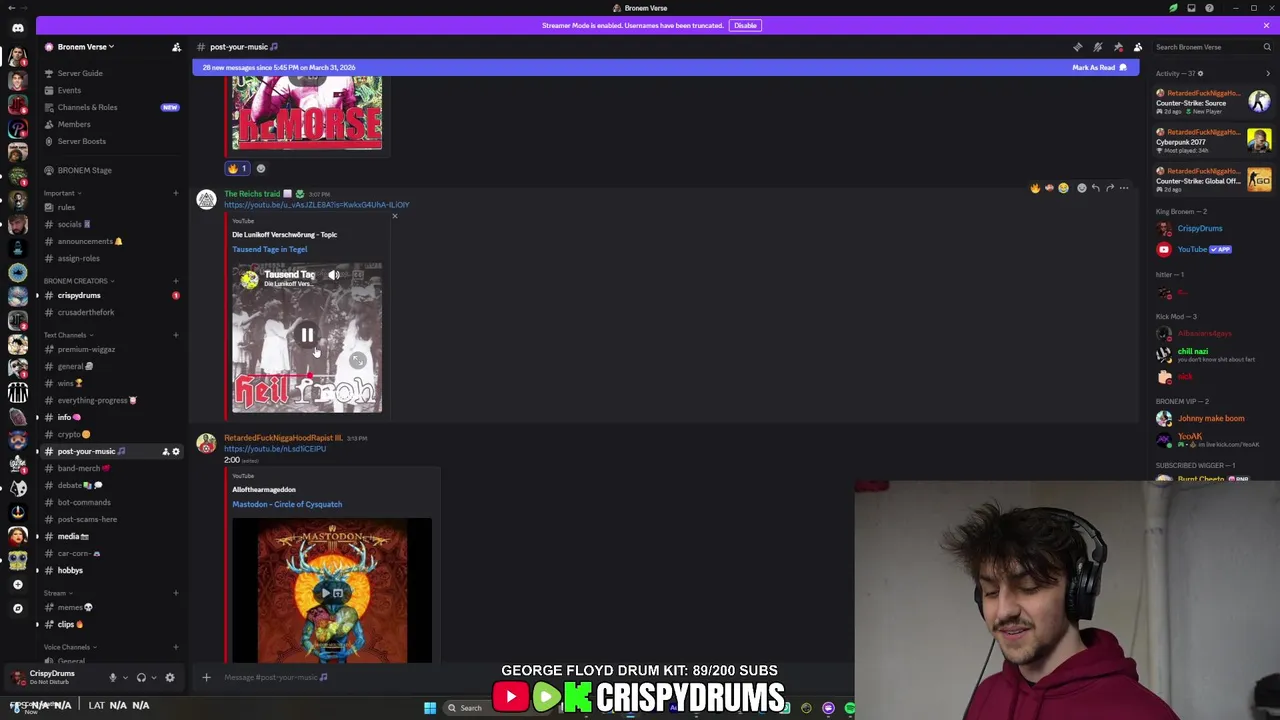
Task: Mute microphone in user panel
Action: click(x=113, y=677)
